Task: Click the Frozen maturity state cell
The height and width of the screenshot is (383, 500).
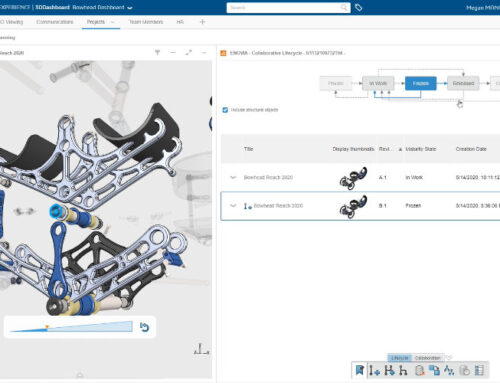Action: 413,206
